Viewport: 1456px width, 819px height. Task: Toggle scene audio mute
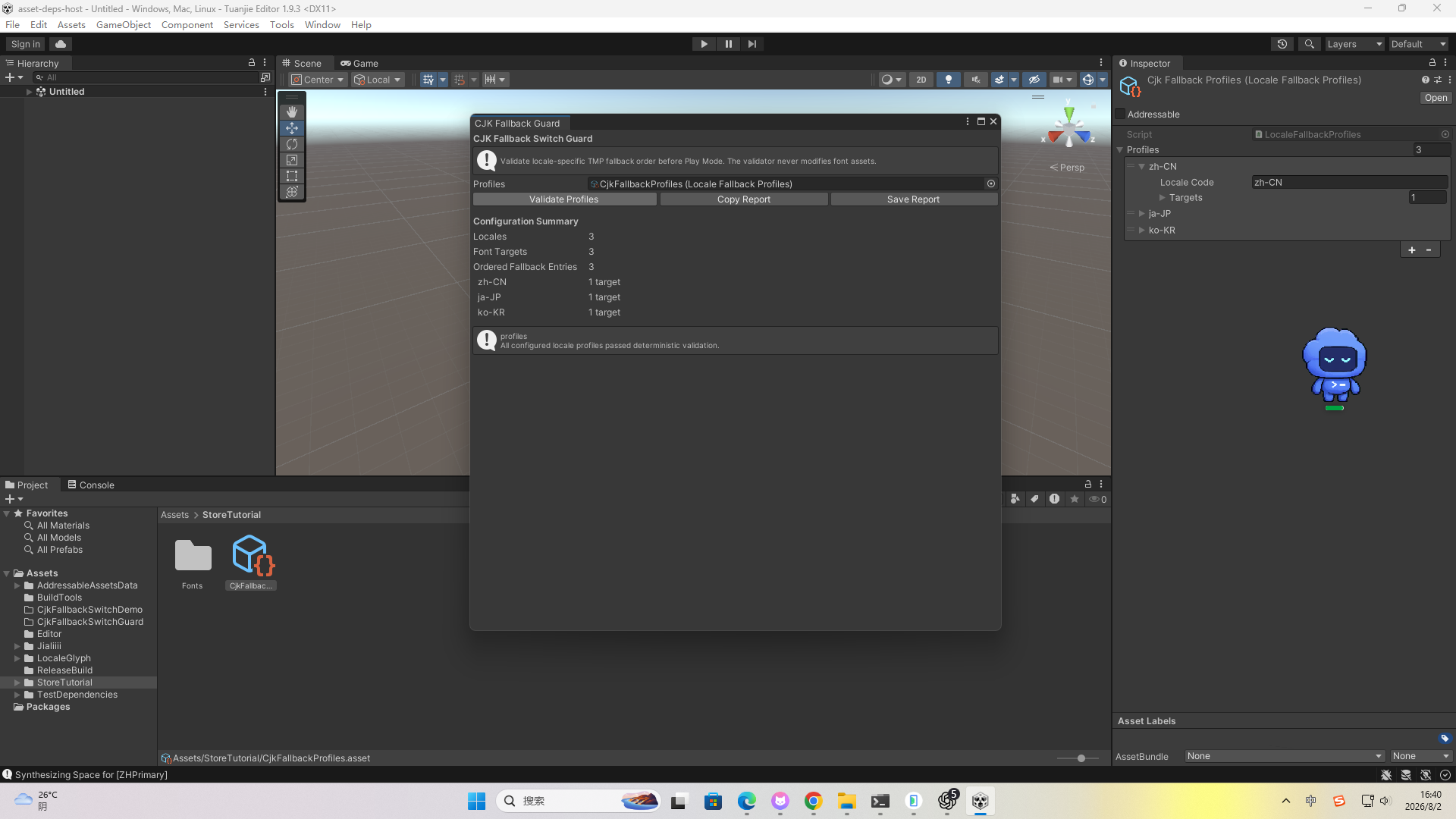(975, 80)
